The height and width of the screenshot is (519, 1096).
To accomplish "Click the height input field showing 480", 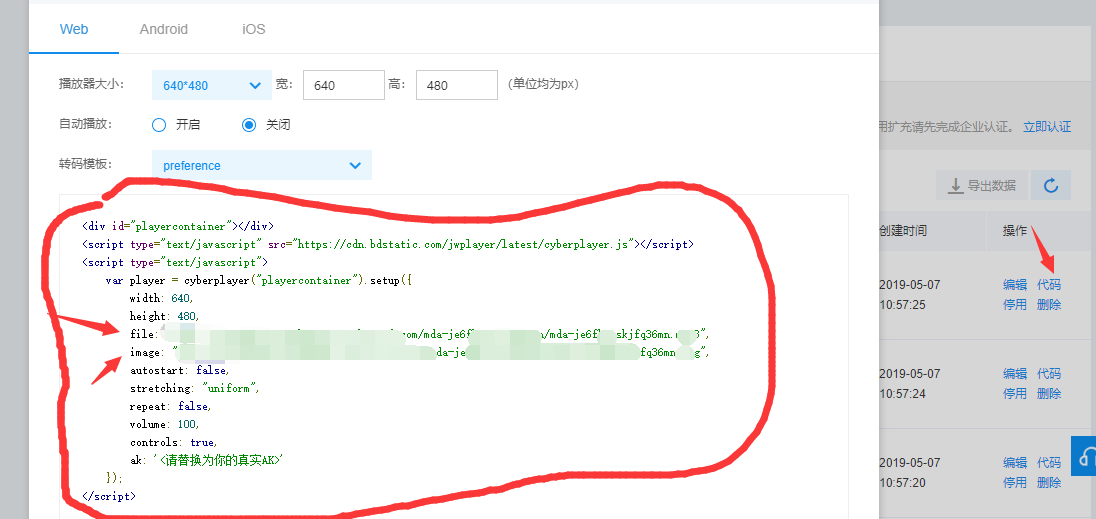I will (x=456, y=85).
